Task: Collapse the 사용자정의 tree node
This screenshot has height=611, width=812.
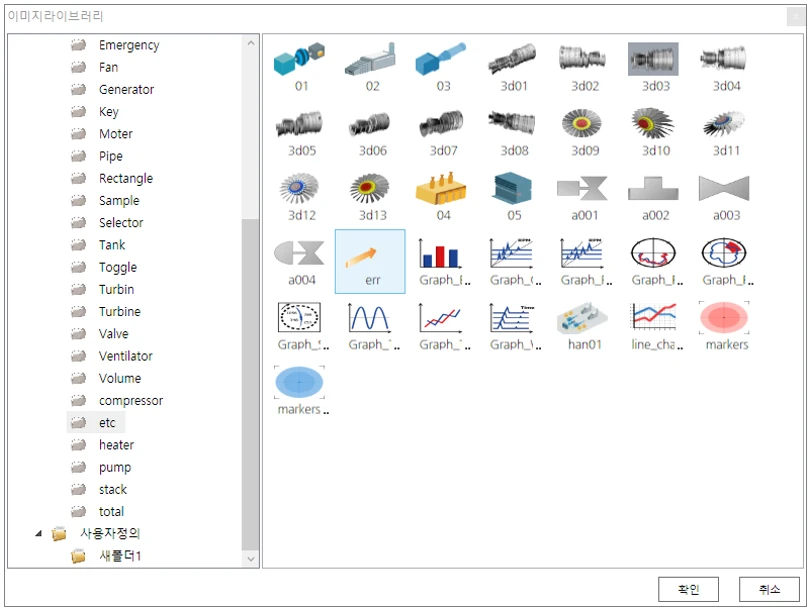Action: point(39,534)
